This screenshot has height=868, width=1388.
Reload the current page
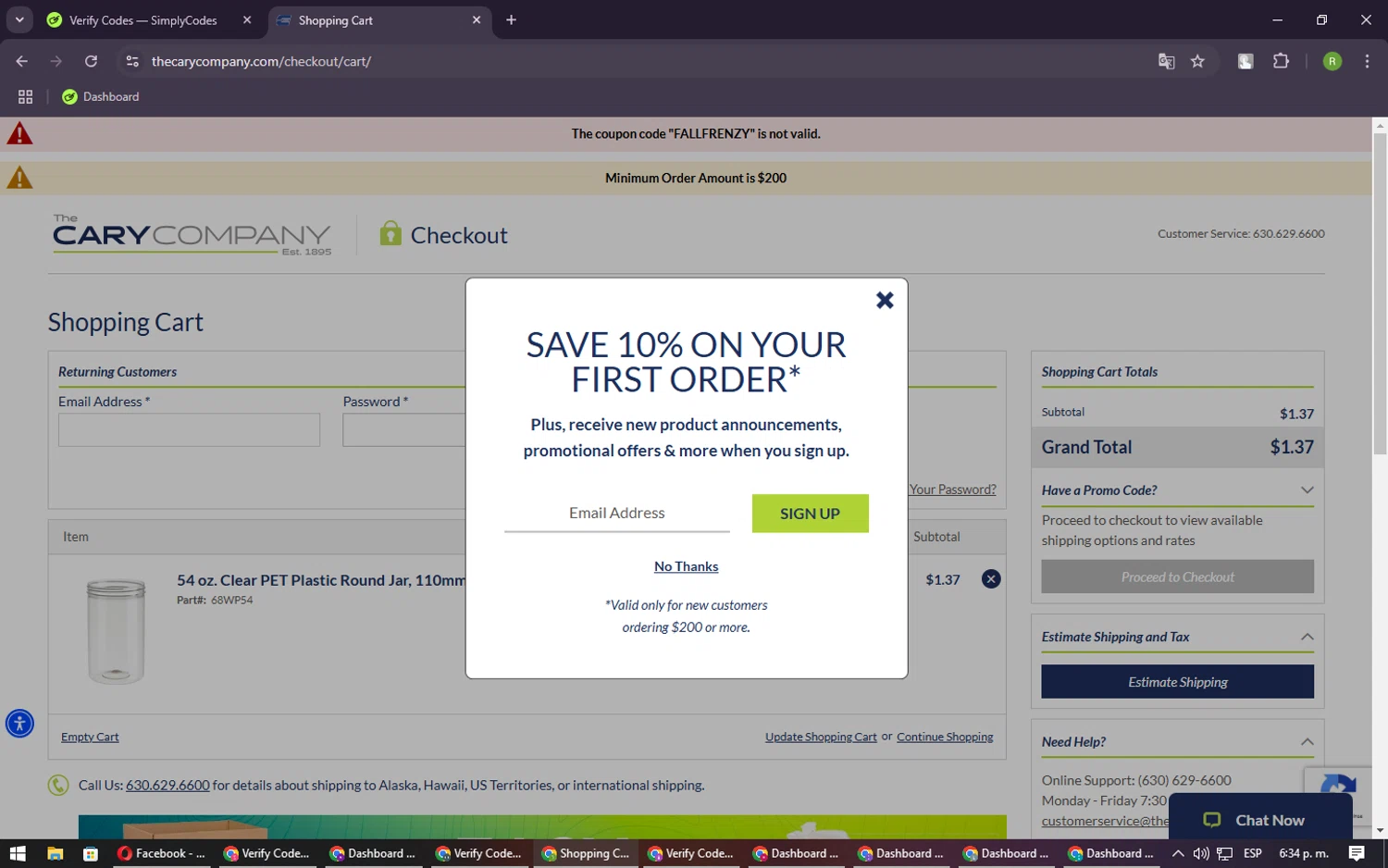click(91, 61)
